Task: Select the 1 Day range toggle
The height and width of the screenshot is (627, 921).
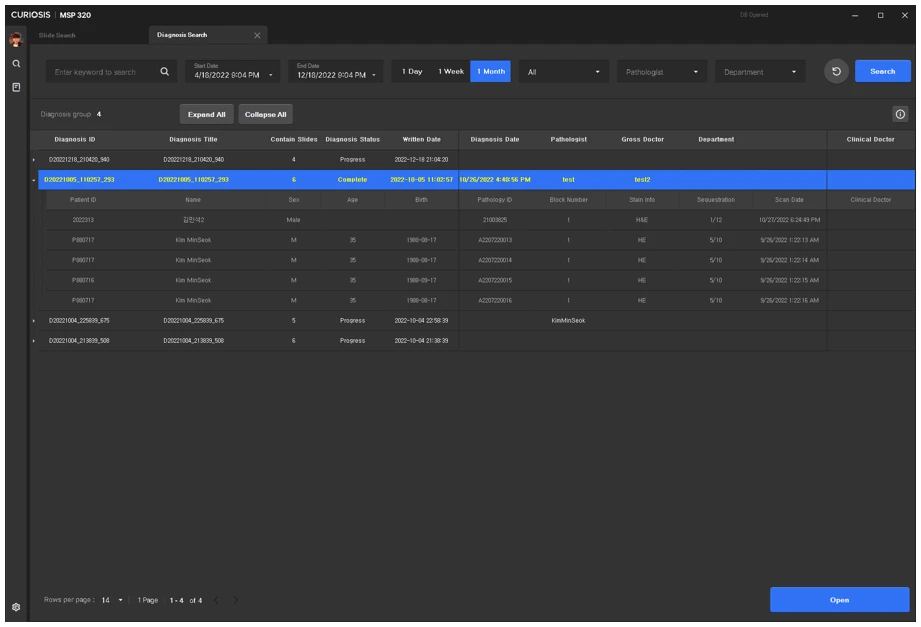Action: [x=412, y=72]
